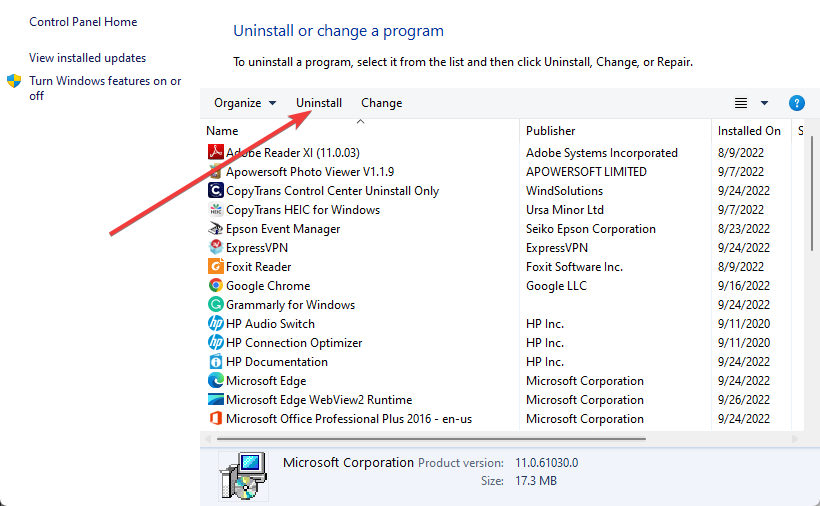
Task: Click the Microsoft Edge WebView2 Runtime icon
Action: coord(215,399)
